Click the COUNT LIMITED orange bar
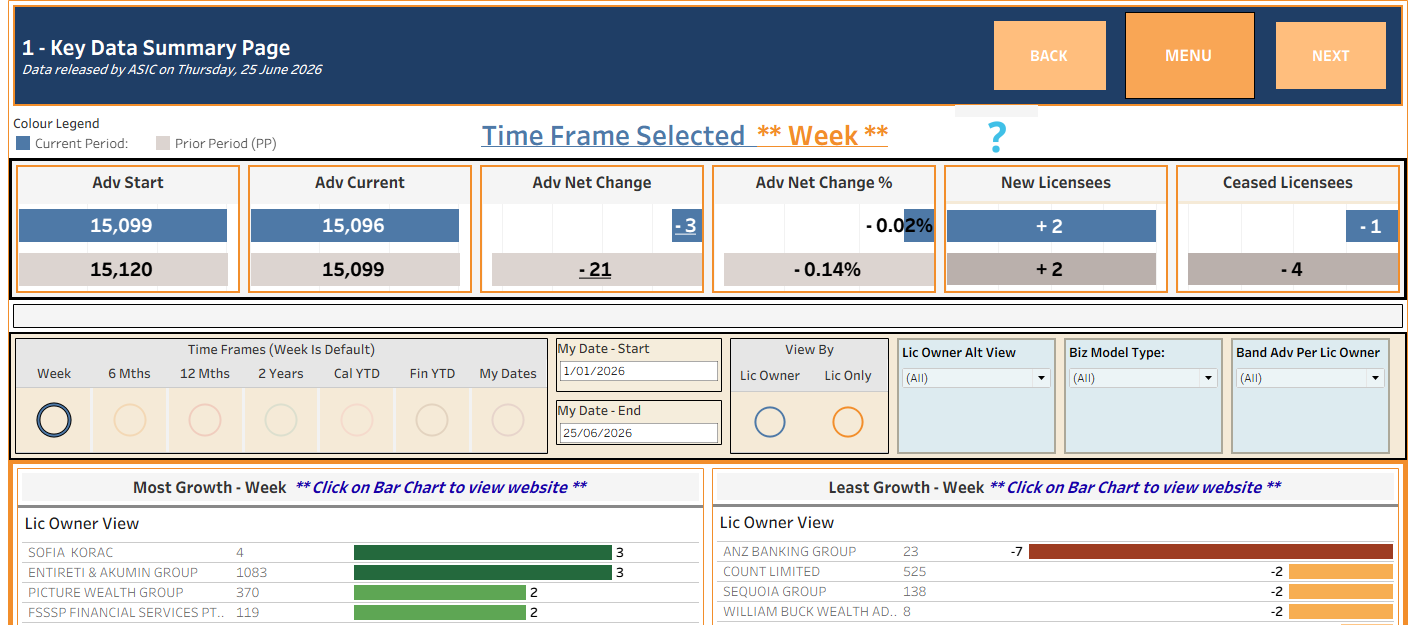Screen dimensions: 1417x625 click(1341, 571)
